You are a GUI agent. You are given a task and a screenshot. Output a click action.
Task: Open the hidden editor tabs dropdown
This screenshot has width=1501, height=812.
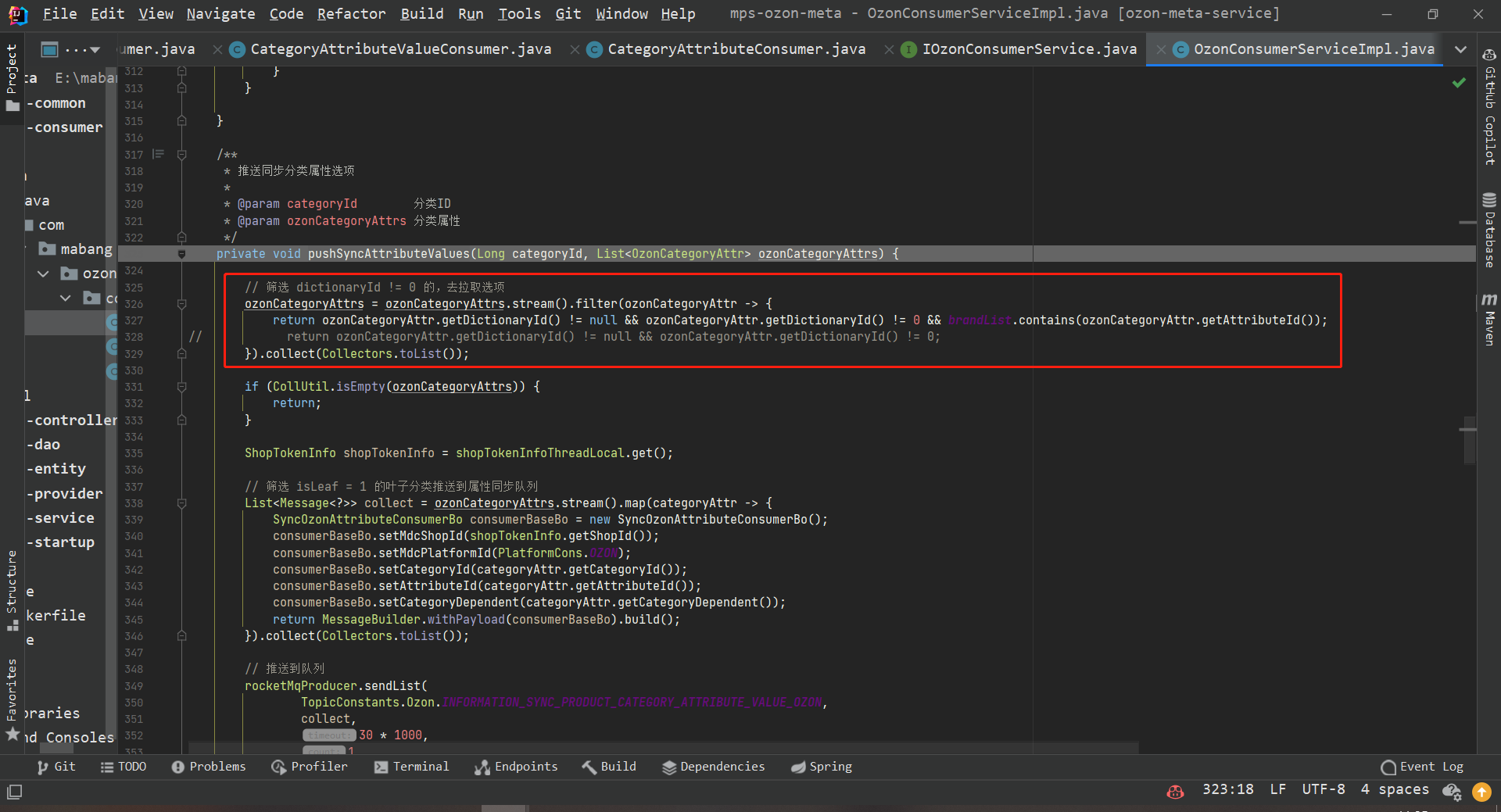click(1460, 49)
